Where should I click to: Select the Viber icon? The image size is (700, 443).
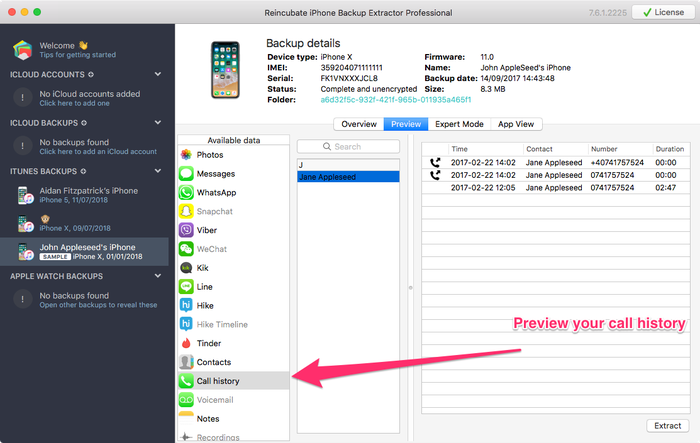point(186,230)
